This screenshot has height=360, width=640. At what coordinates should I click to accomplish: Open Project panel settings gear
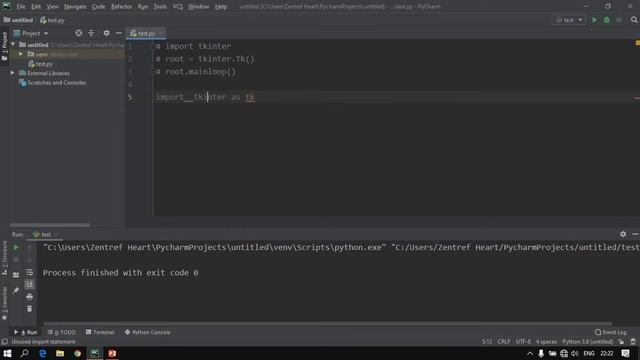click(x=107, y=33)
